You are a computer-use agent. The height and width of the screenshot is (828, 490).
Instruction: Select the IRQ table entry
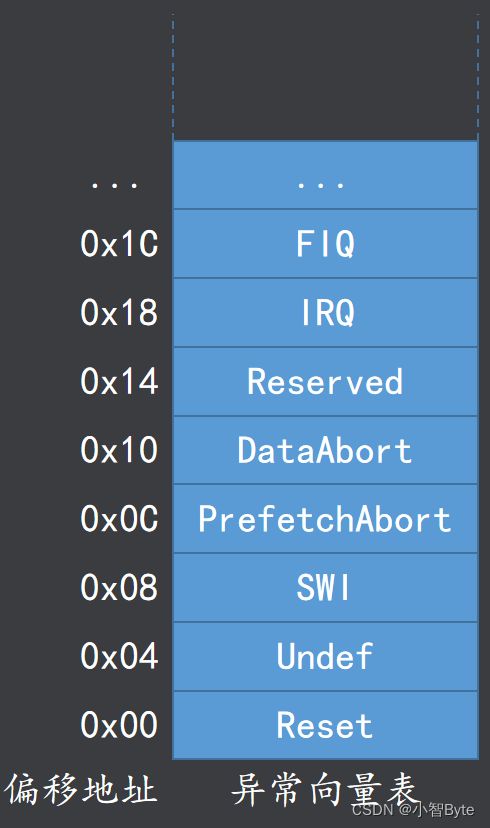coord(325,312)
